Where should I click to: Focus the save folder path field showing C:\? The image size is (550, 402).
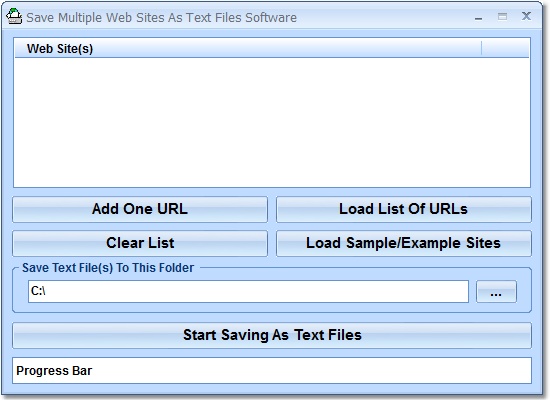[248, 291]
